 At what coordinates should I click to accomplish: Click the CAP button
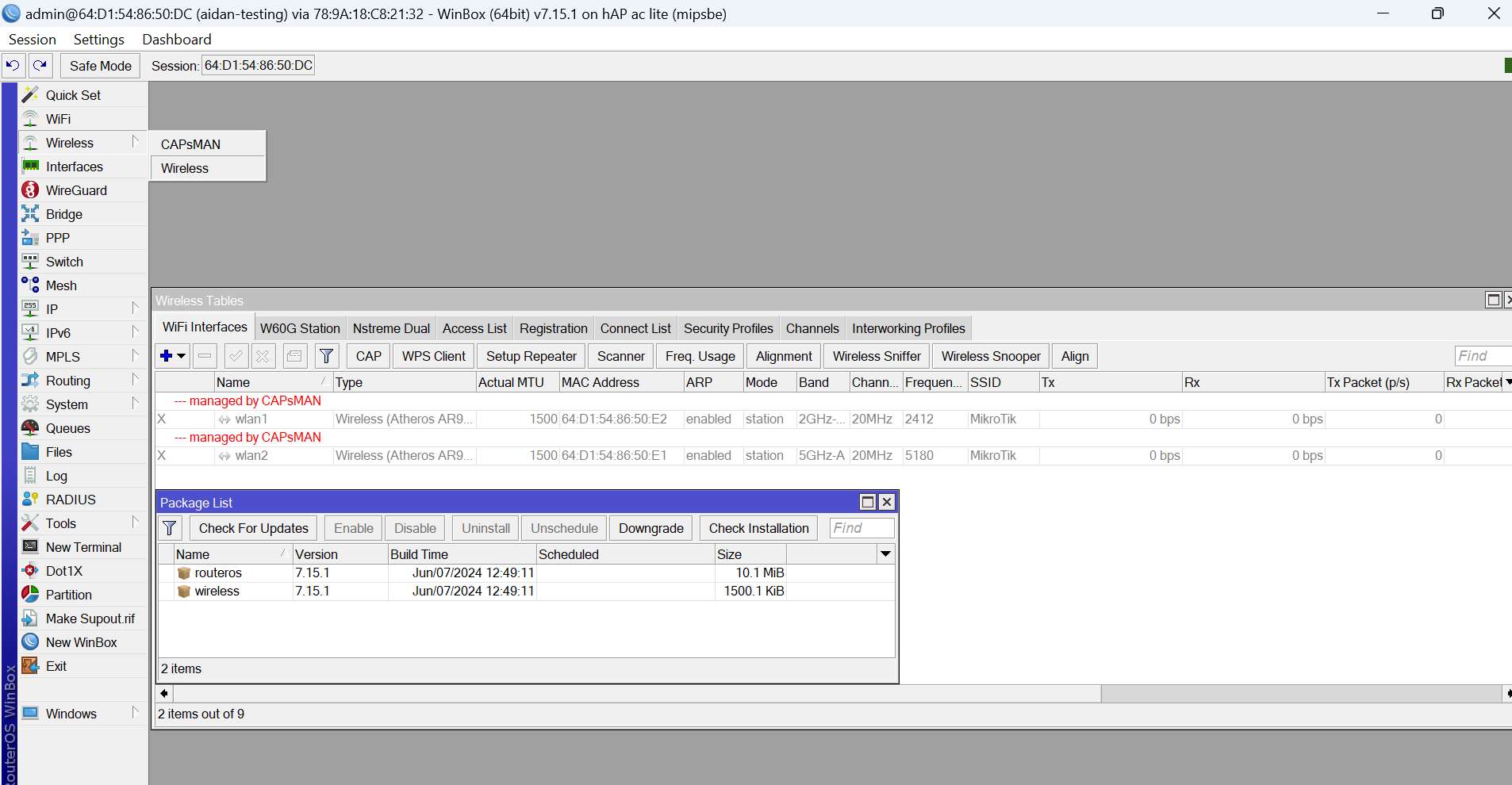pyautogui.click(x=369, y=356)
